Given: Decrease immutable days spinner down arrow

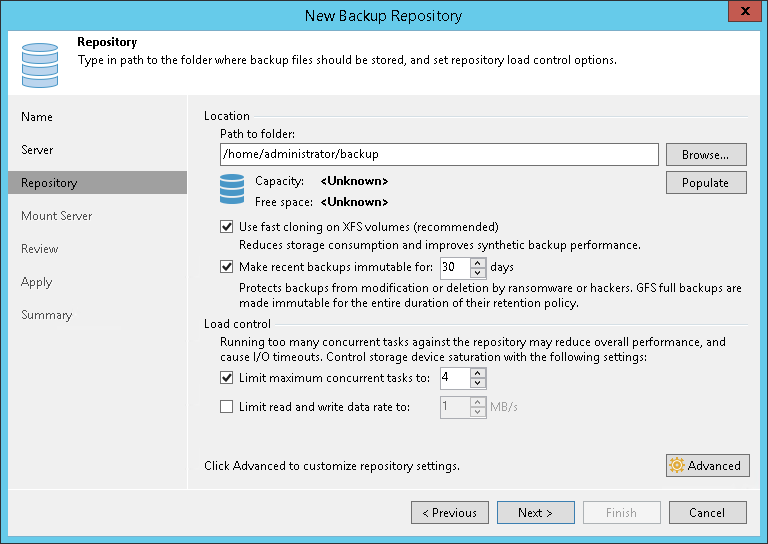Looking at the screenshot, I should pyautogui.click(x=478, y=272).
